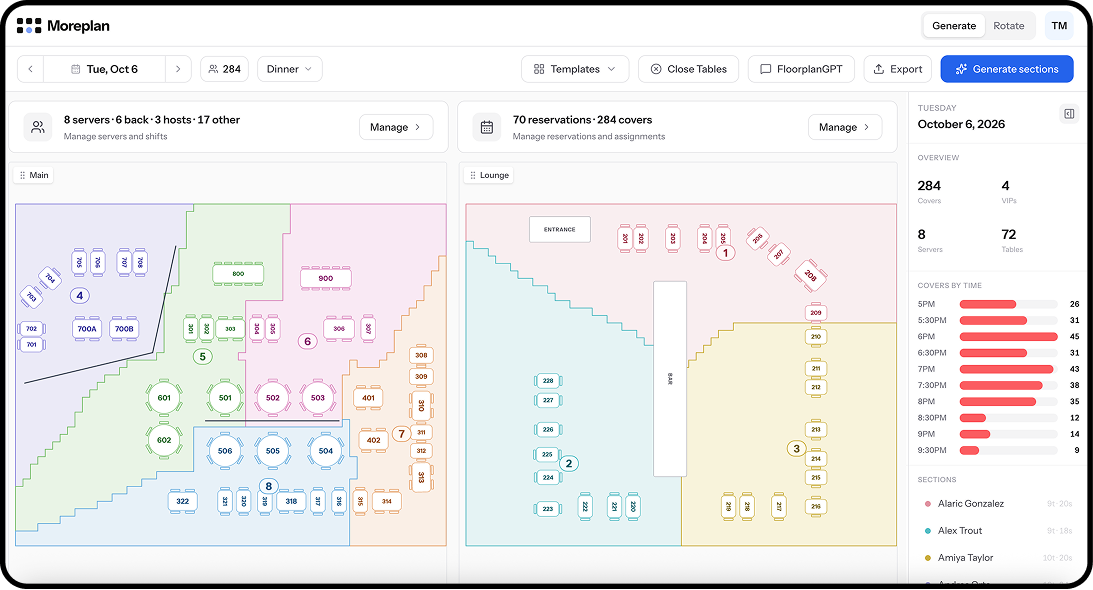Manage servers and shifts
The height and width of the screenshot is (590, 1093).
coord(396,127)
